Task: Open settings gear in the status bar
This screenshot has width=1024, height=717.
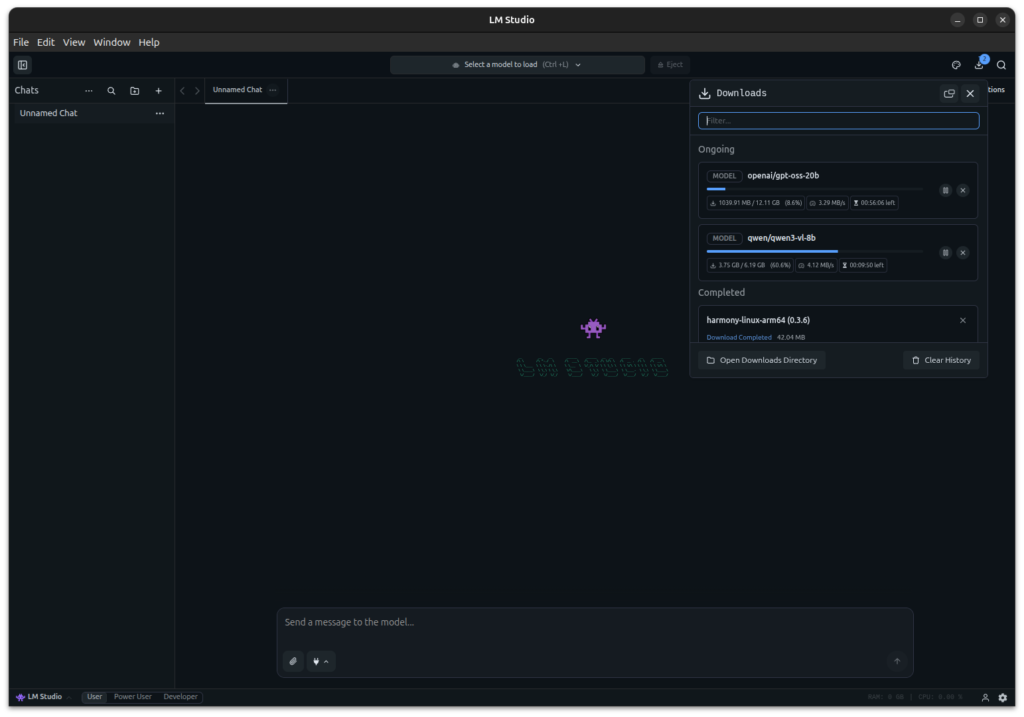Action: point(1003,697)
